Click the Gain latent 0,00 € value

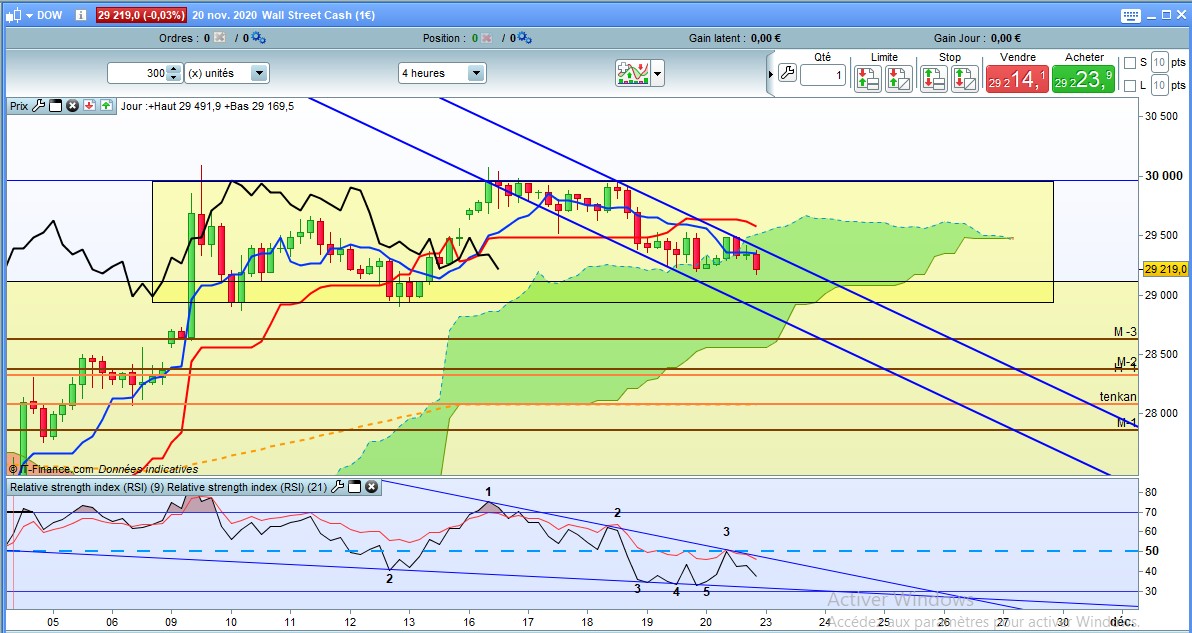click(x=766, y=38)
